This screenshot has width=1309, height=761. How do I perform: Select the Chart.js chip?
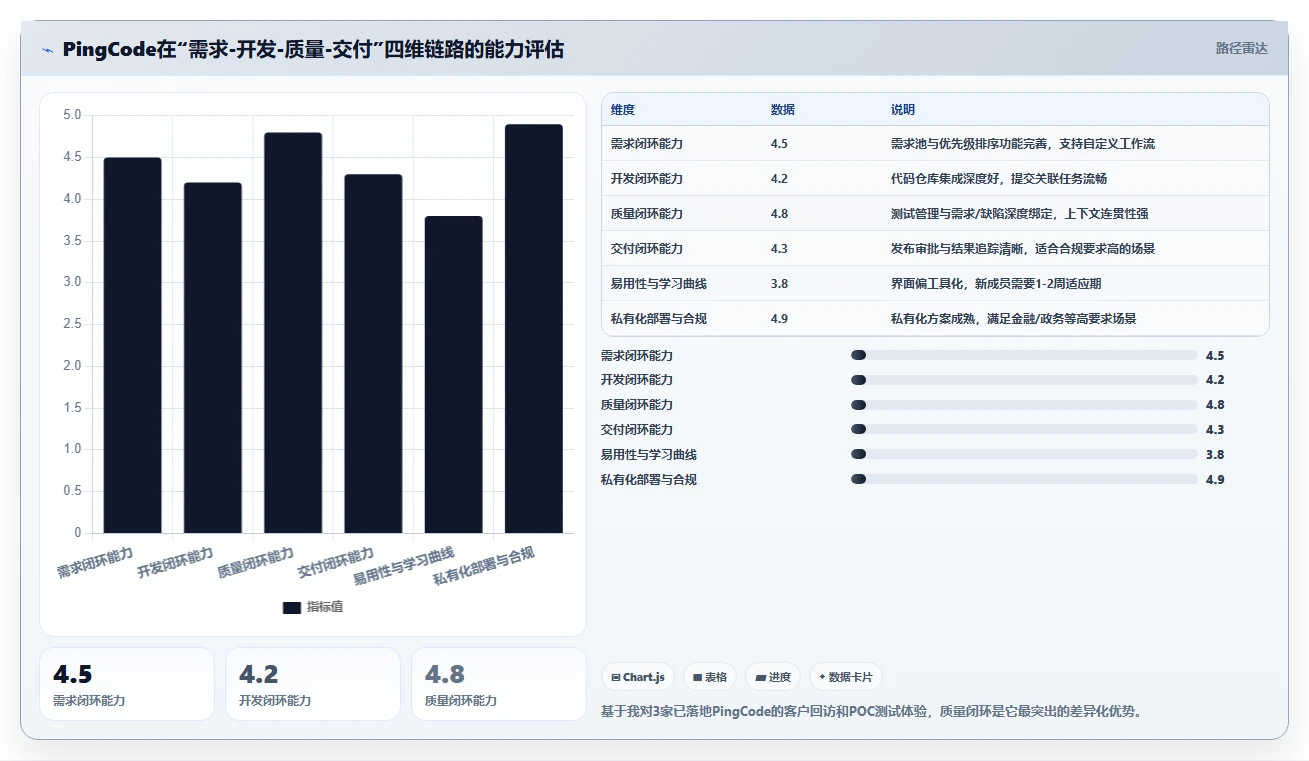click(x=638, y=677)
